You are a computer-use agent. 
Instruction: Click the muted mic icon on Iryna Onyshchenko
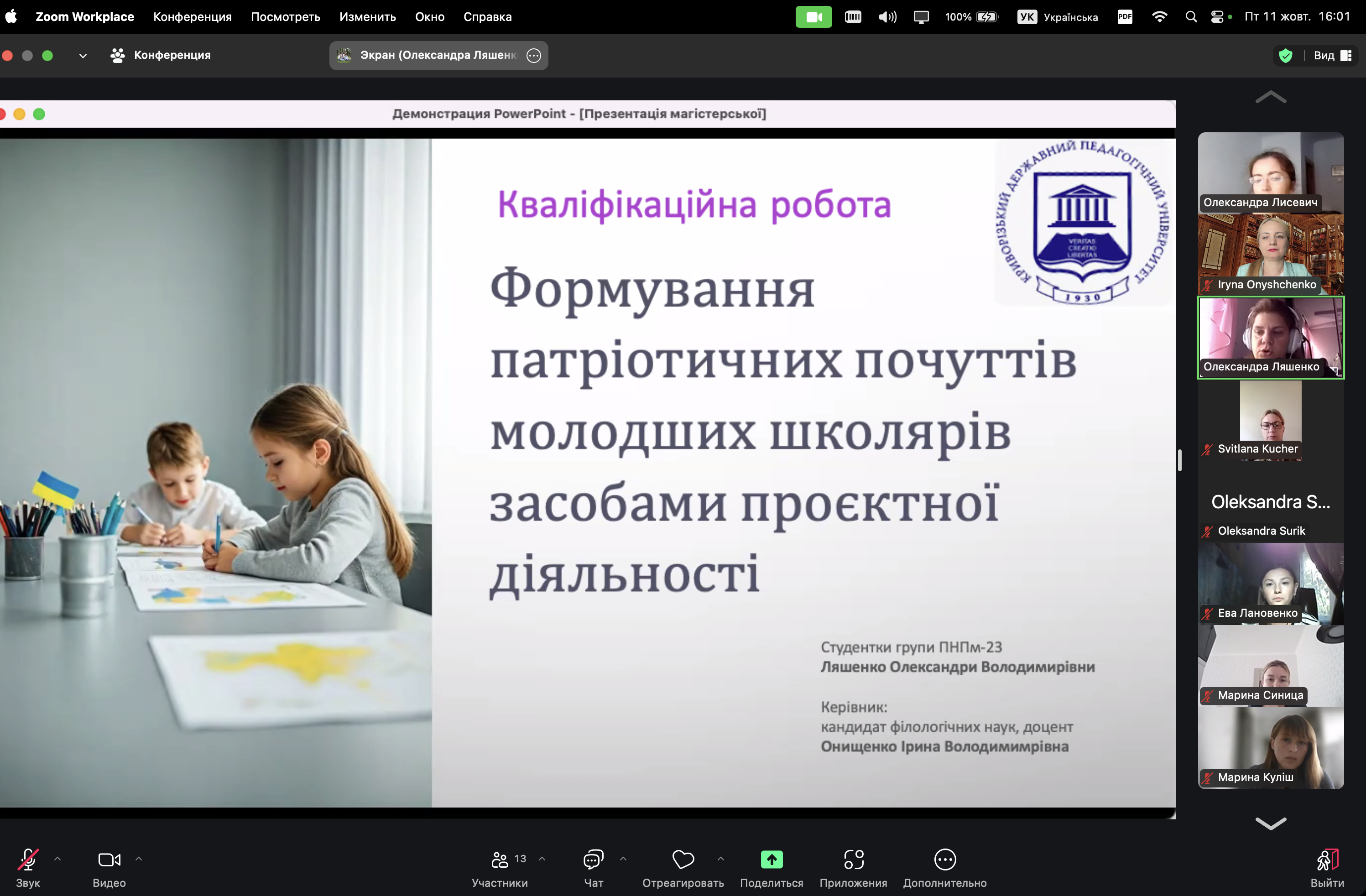[1208, 285]
